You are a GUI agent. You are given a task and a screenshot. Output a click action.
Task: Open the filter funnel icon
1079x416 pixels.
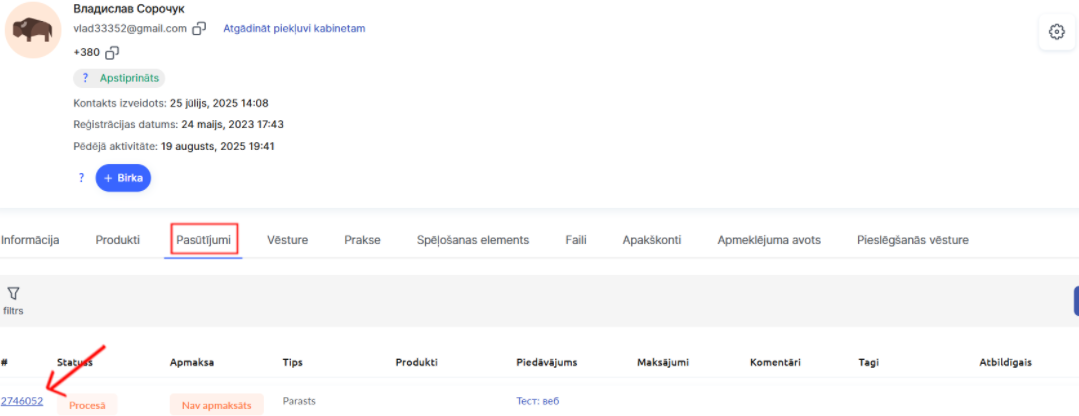(x=12, y=294)
